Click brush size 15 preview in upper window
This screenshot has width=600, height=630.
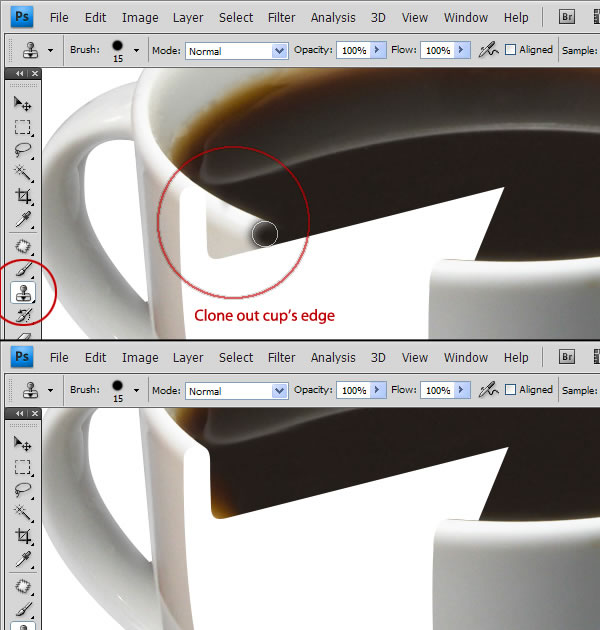click(x=118, y=51)
